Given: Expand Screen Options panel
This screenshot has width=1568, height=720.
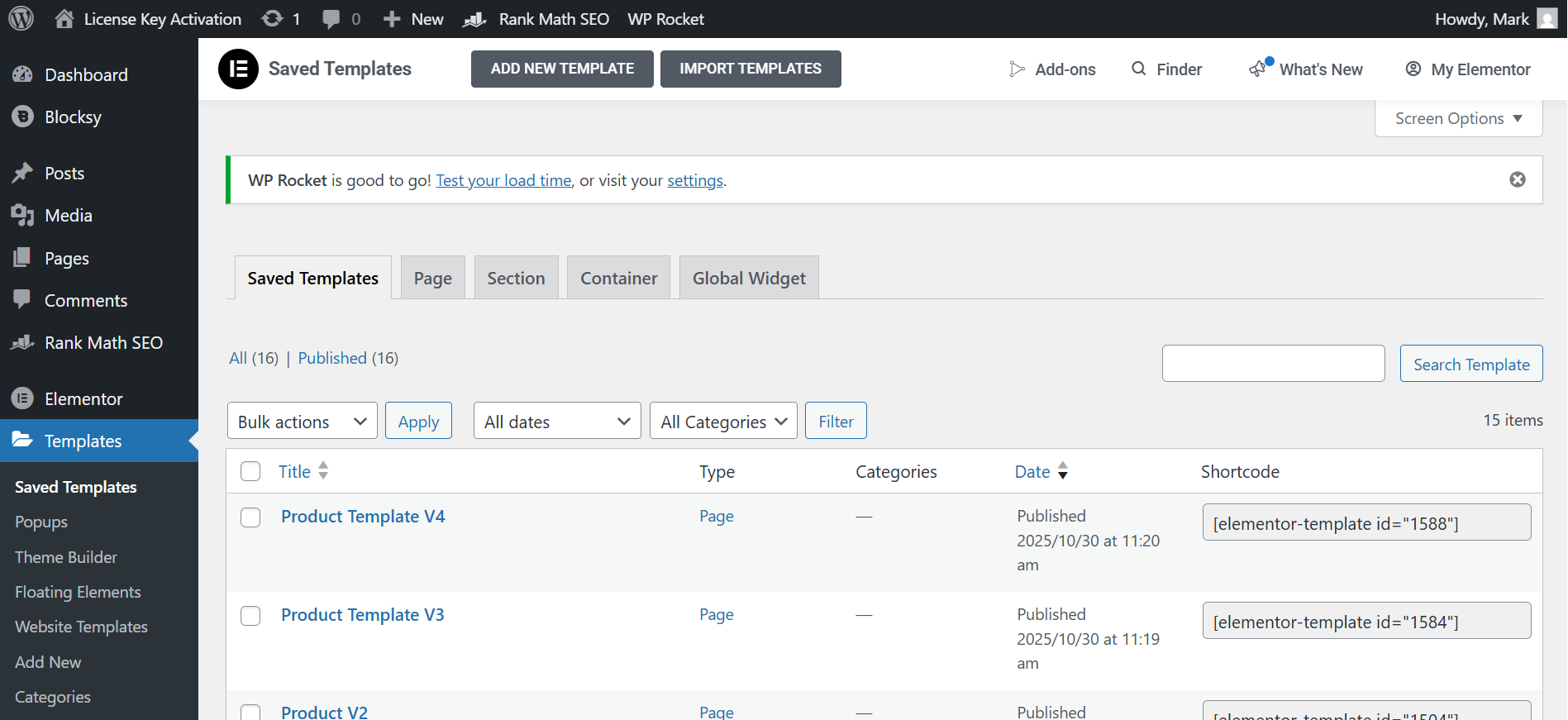Looking at the screenshot, I should pos(1459,118).
